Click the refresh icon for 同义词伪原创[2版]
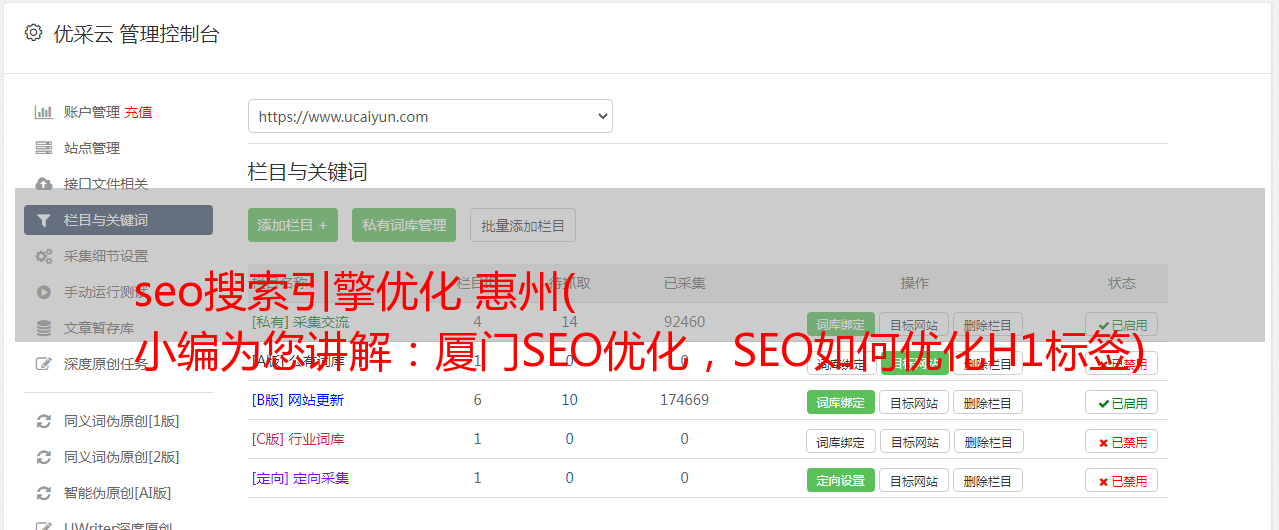Viewport: 1279px width, 530px height. [x=43, y=457]
